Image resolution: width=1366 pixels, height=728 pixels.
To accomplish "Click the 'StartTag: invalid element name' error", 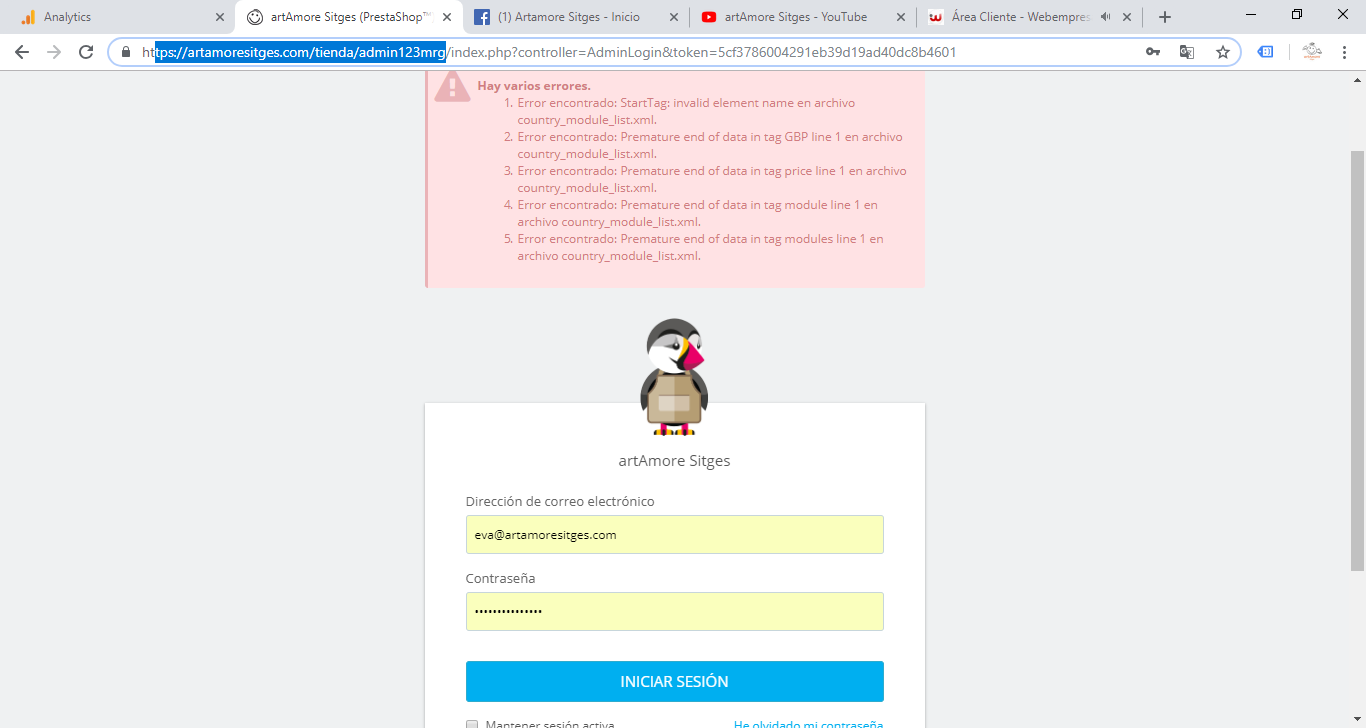I will tap(686, 111).
